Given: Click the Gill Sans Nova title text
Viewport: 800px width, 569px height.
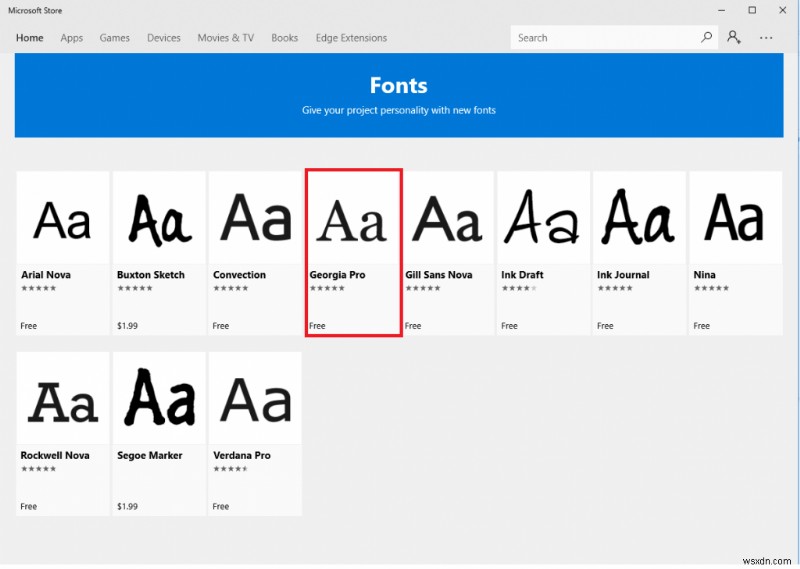Looking at the screenshot, I should (439, 275).
